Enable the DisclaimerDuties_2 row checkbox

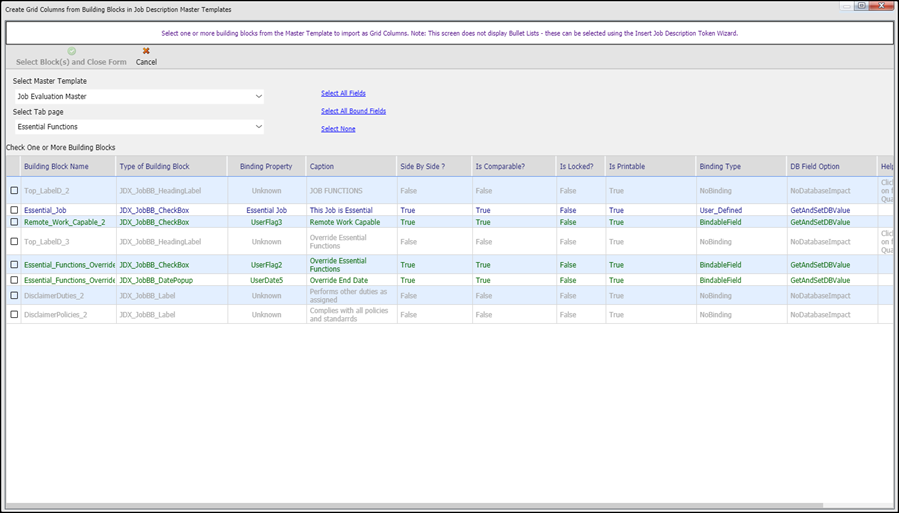coord(14,296)
